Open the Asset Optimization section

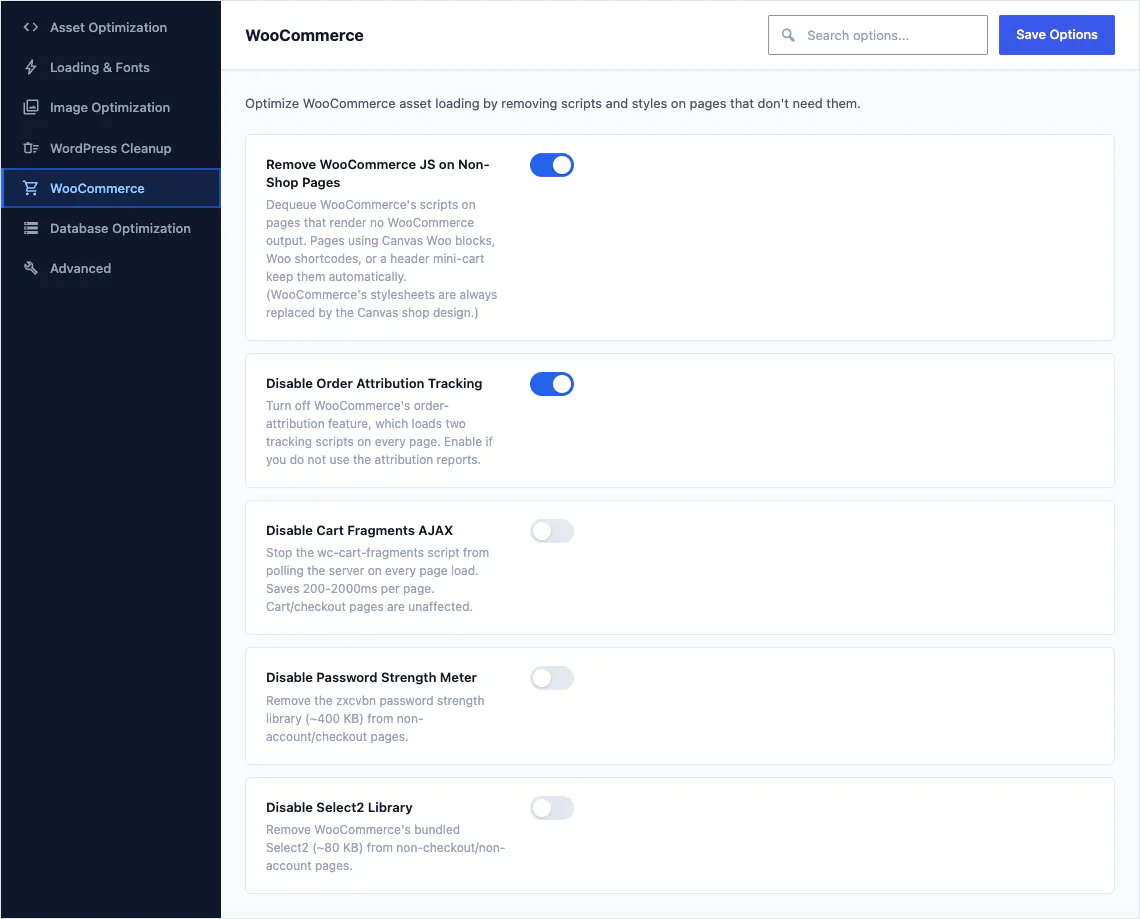(111, 27)
